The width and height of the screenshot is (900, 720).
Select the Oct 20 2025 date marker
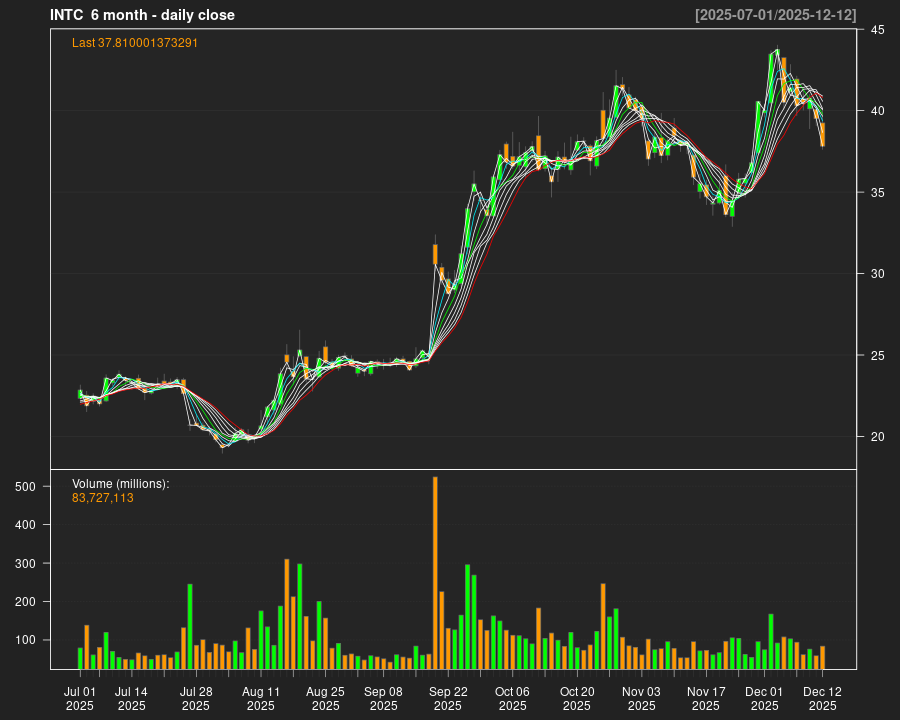[577, 697]
